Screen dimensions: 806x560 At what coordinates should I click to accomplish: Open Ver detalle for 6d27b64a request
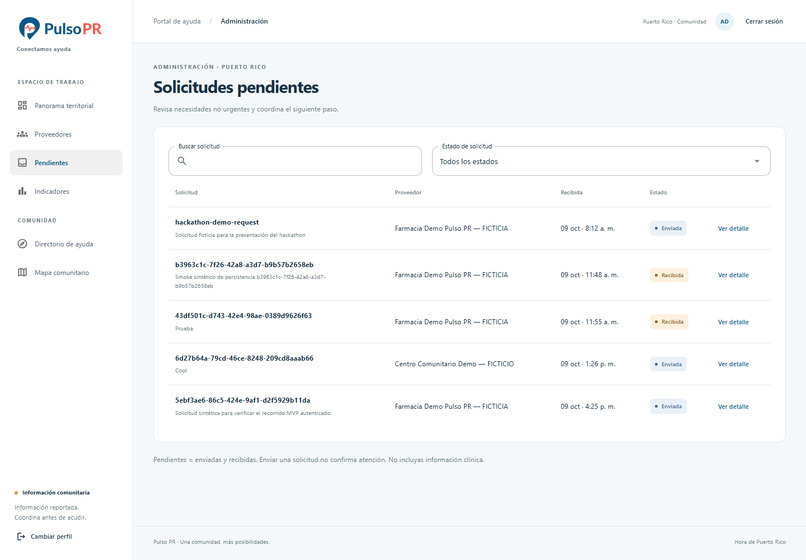[x=733, y=364]
